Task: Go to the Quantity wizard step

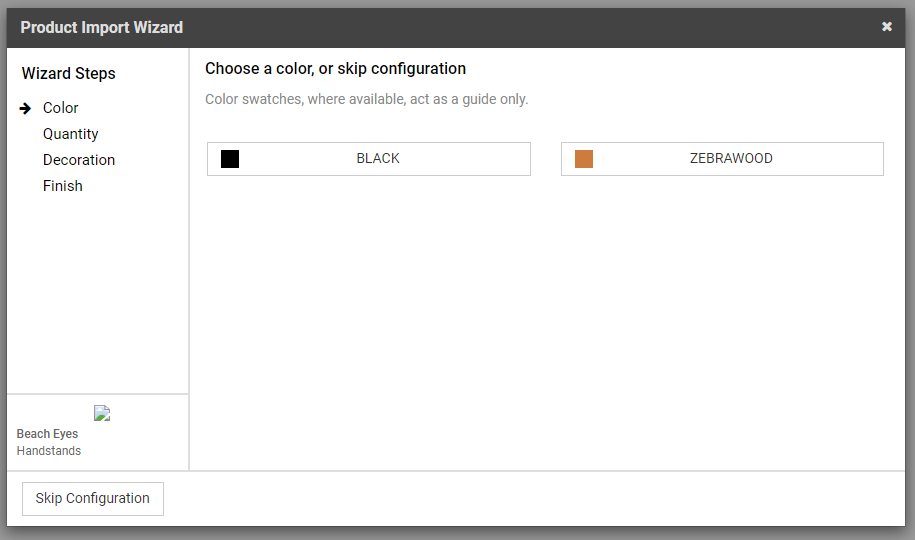Action: (71, 134)
